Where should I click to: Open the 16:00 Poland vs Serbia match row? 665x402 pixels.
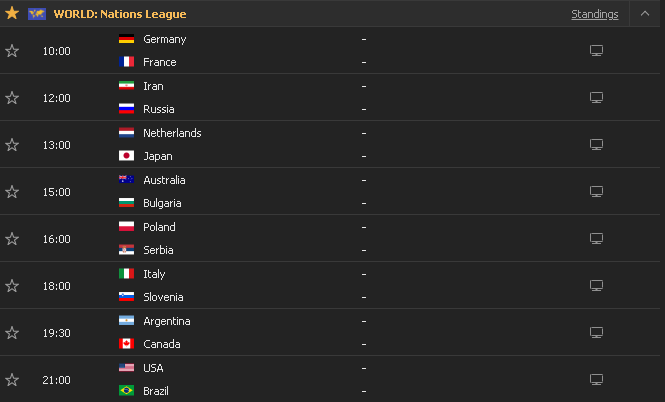[x=330, y=238]
